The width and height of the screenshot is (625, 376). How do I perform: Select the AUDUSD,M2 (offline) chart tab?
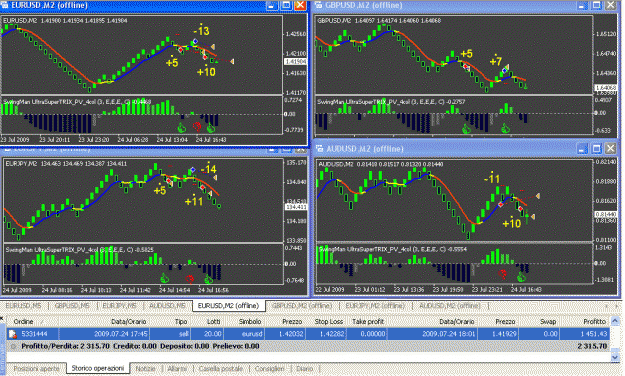450,306
